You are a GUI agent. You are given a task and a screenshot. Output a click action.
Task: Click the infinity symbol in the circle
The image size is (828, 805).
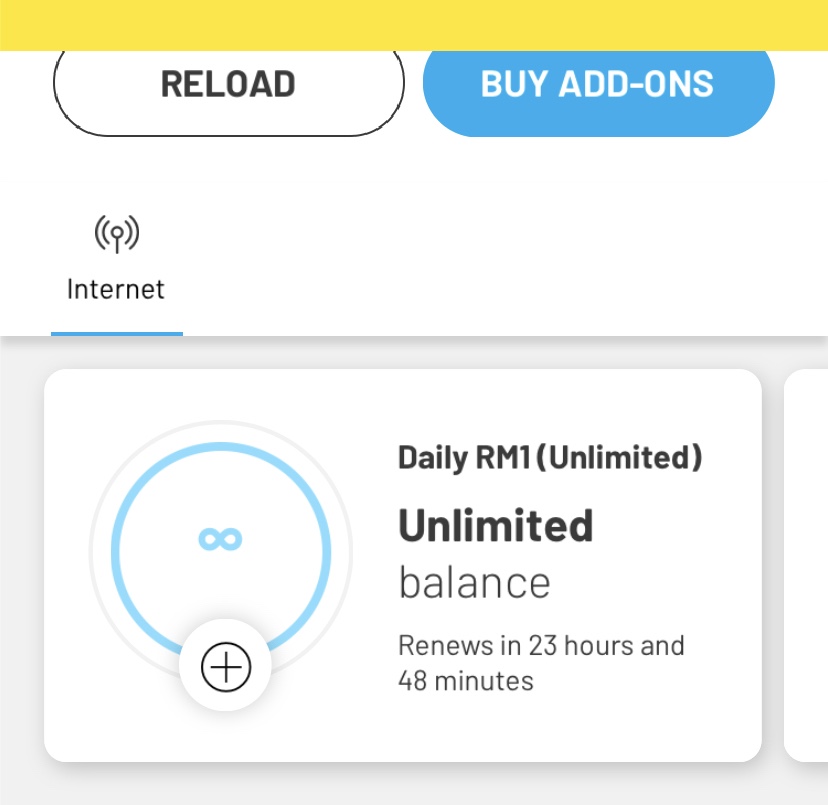coord(220,539)
